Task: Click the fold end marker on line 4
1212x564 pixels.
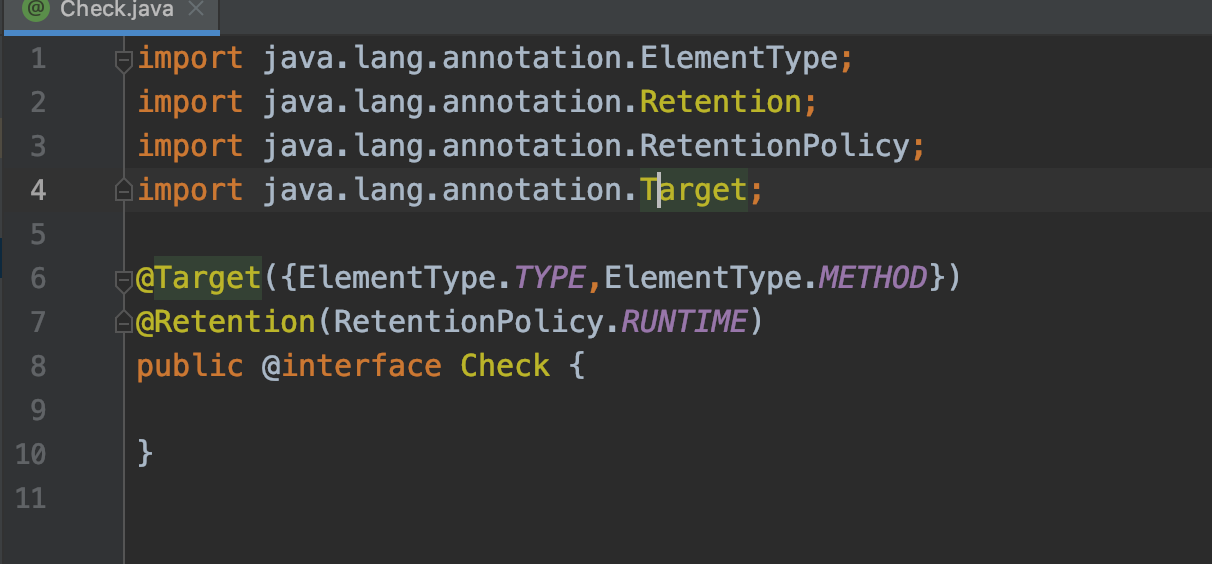Action: [x=124, y=190]
